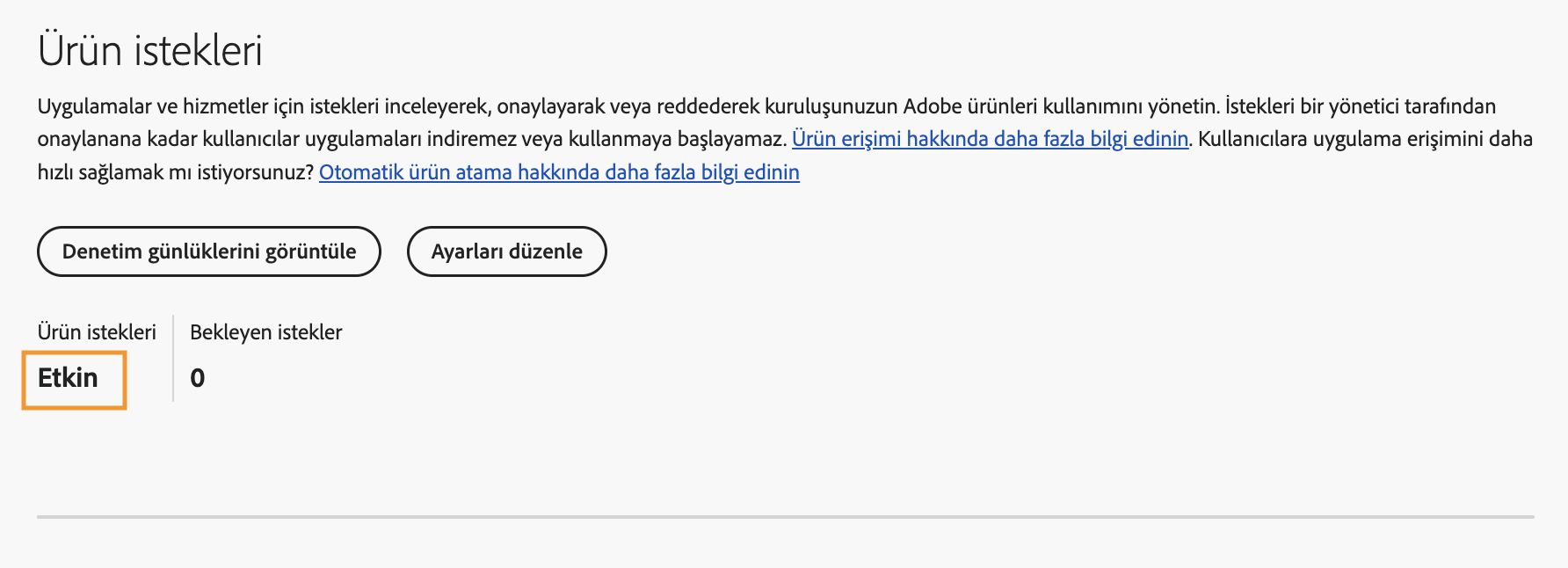1568x568 pixels.
Task: Select the Bekleyen istekler column header
Action: pyautogui.click(x=265, y=332)
